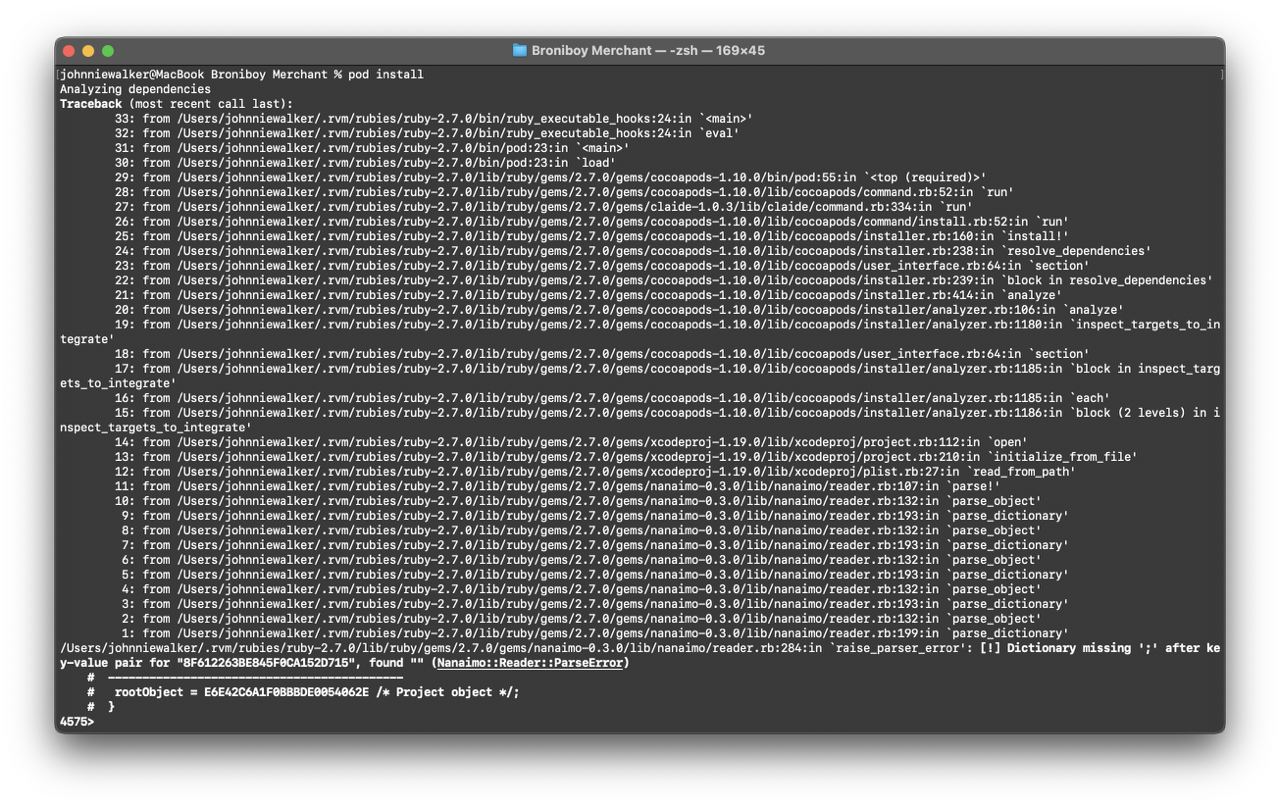
Task: Click the window title 'Broniboy Merchant — -zsh — 169×45'
Action: 648,50
